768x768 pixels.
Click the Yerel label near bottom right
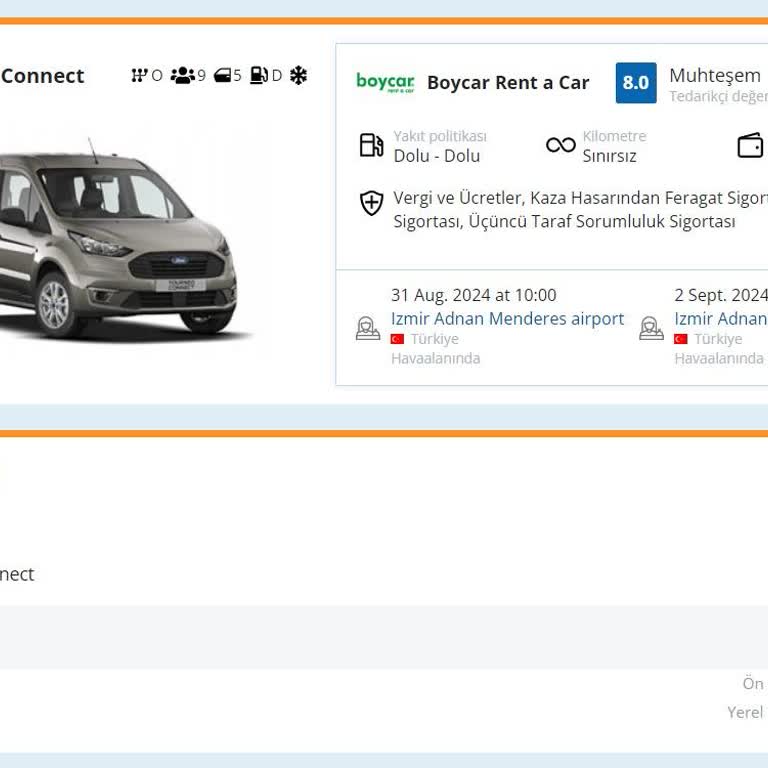(745, 712)
